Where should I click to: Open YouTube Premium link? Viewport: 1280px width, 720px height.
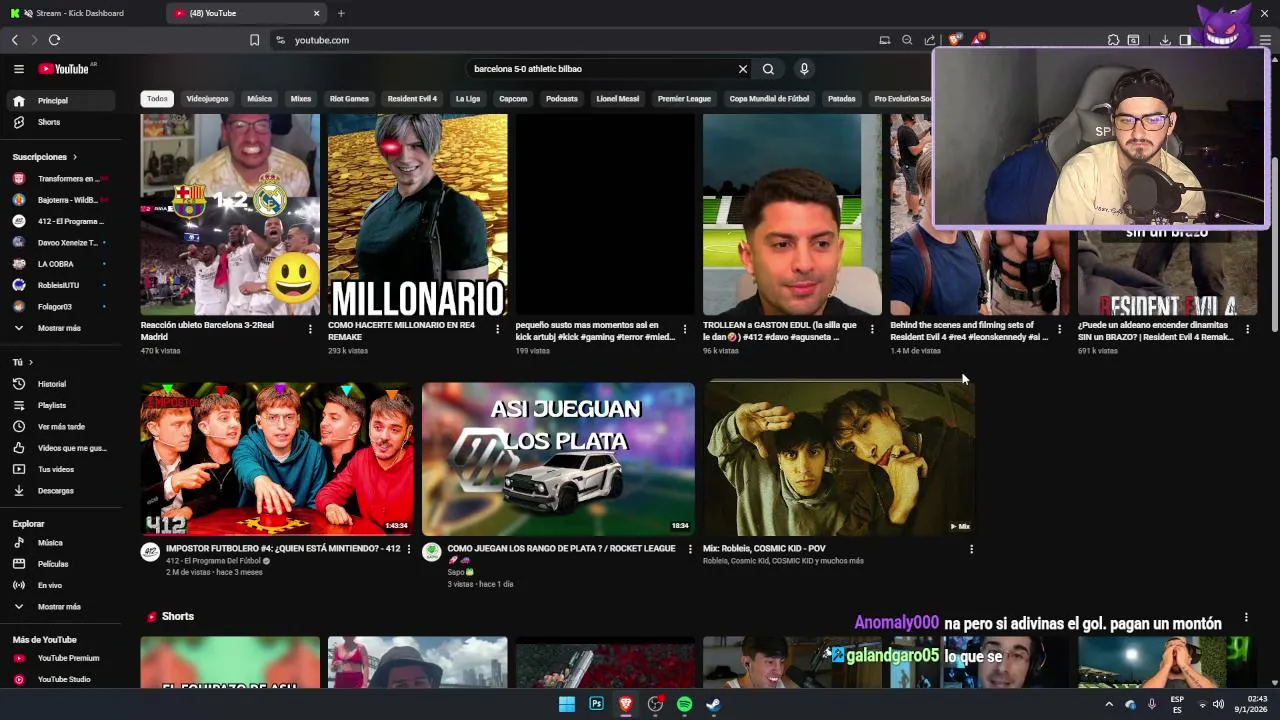[x=68, y=658]
